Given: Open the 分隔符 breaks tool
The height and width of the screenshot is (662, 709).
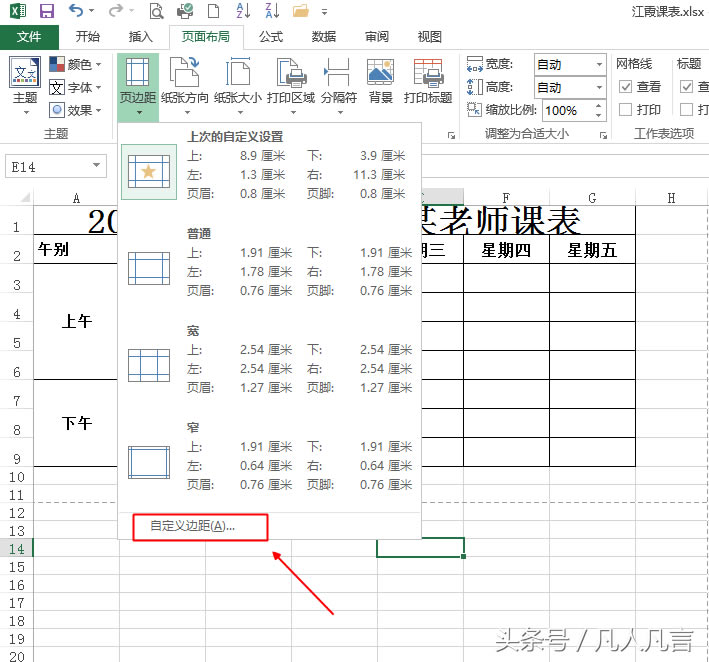Looking at the screenshot, I should 338,80.
